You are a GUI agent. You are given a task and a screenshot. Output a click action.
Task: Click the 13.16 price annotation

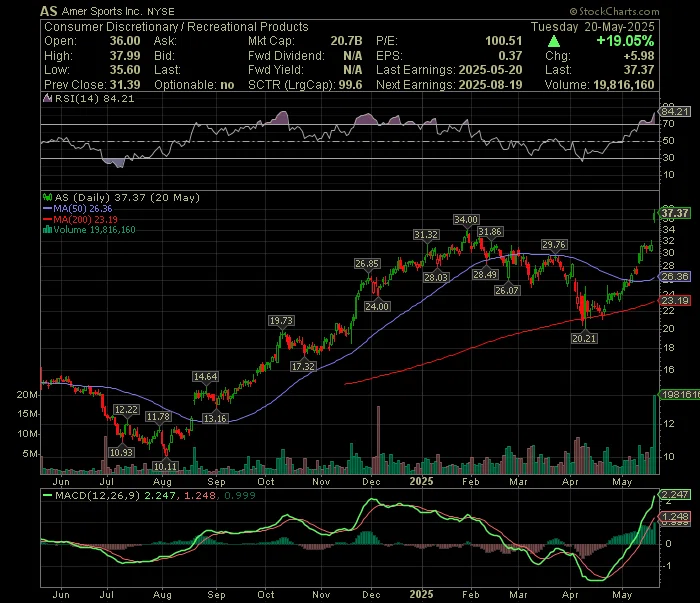[215, 418]
